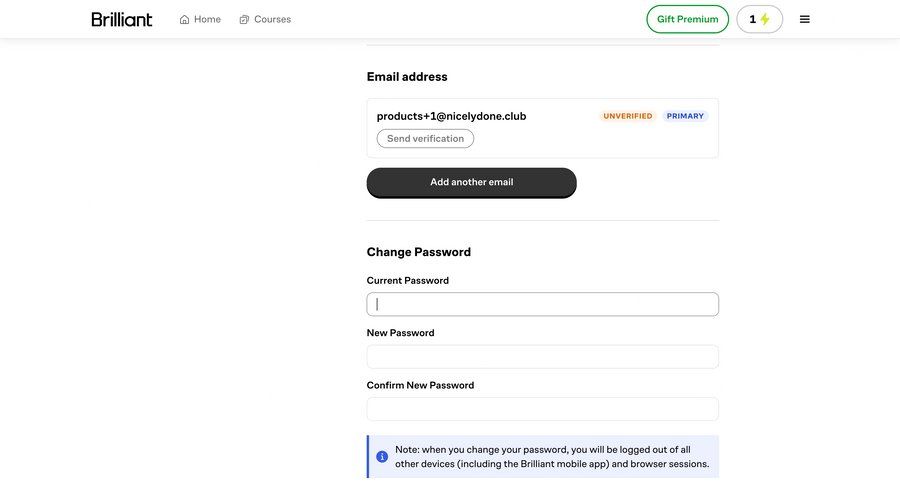The width and height of the screenshot is (900, 484).
Task: Click the blue info icon in the note
Action: (x=382, y=457)
